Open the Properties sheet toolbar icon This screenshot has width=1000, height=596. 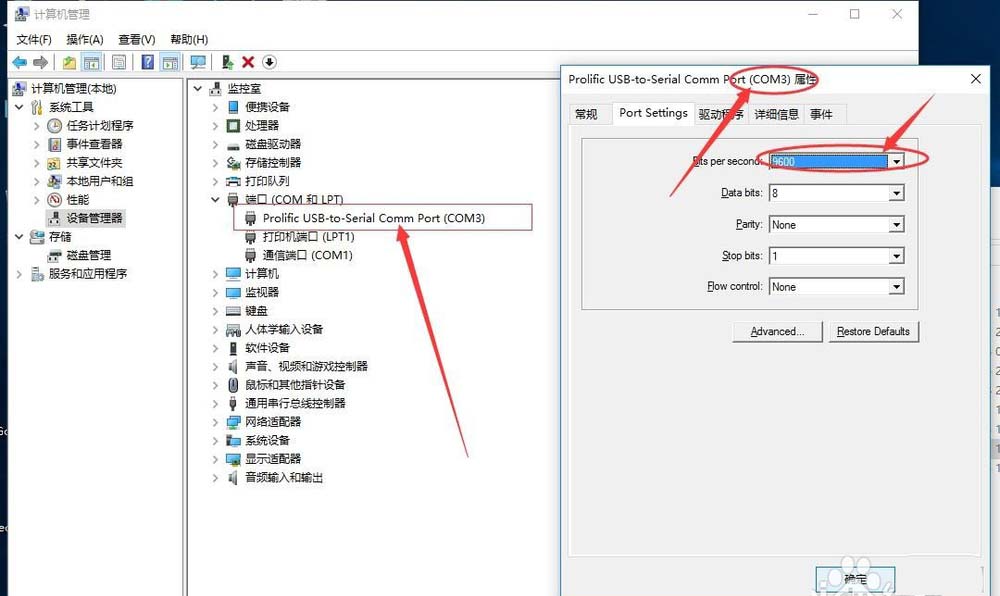pyautogui.click(x=119, y=62)
